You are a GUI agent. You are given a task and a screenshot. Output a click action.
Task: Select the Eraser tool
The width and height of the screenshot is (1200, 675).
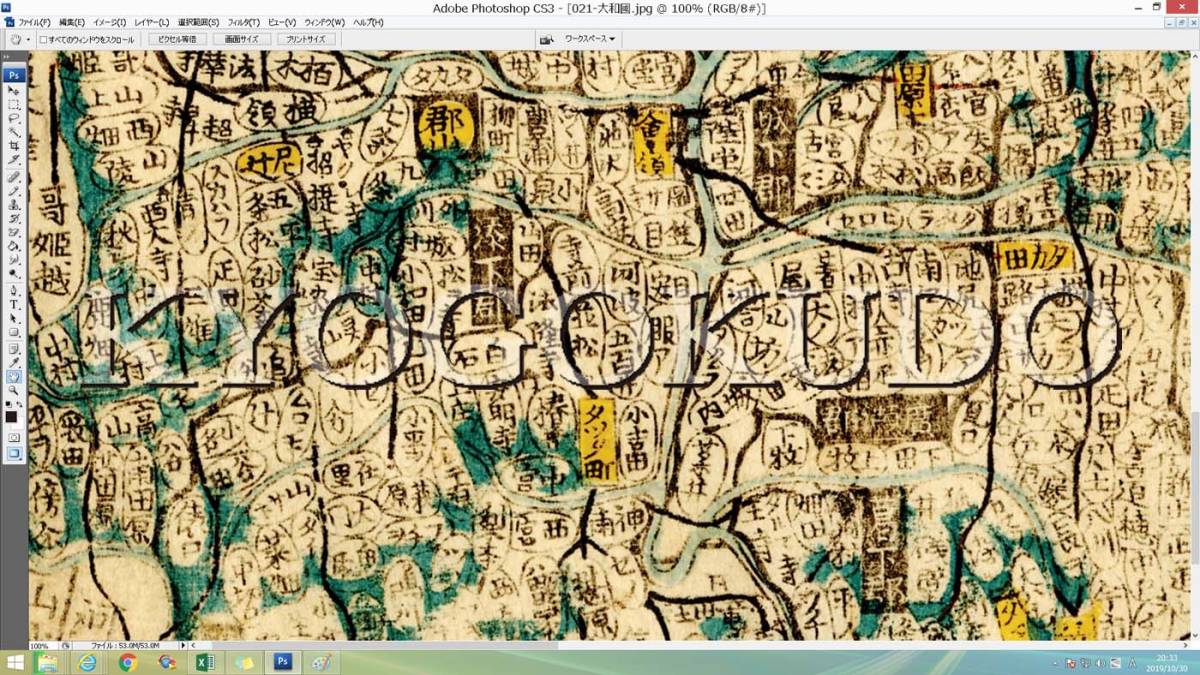point(14,232)
